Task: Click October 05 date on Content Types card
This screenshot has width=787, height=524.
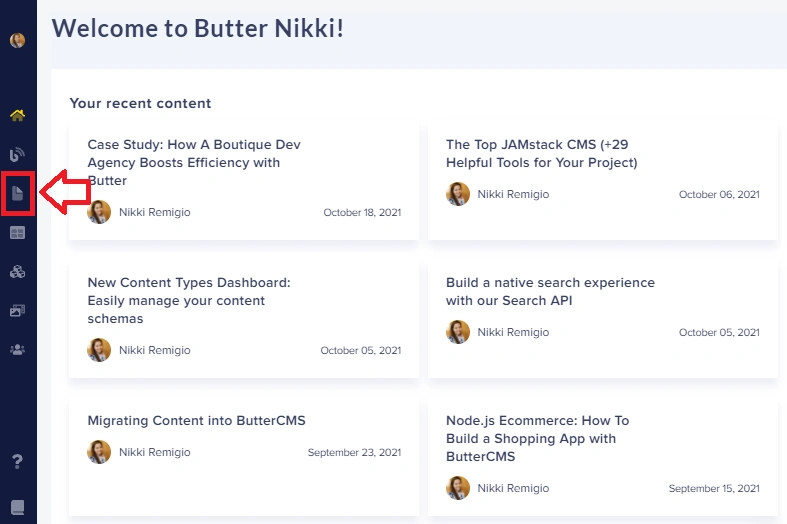Action: (x=361, y=350)
